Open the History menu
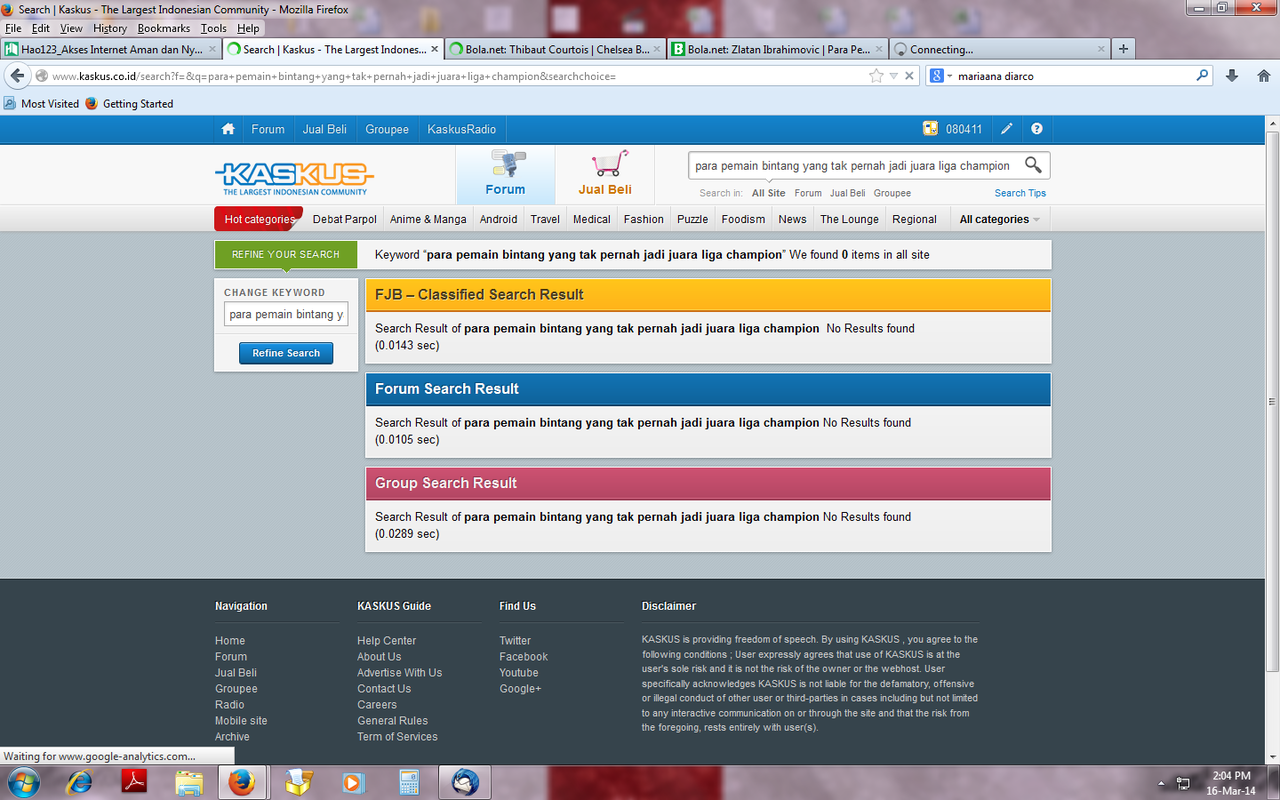Screen dimensions: 1280x800 coord(110,28)
